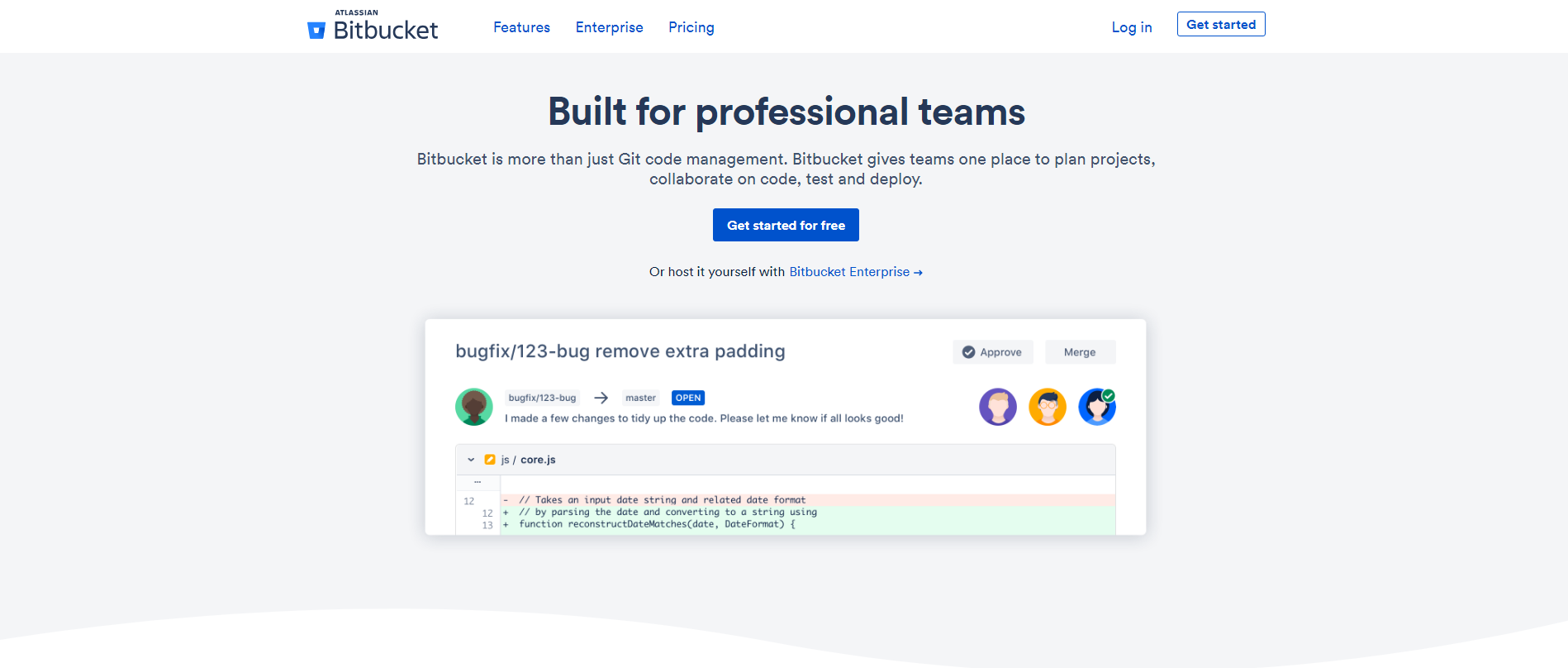Click the Get started button in header

pos(1221,25)
